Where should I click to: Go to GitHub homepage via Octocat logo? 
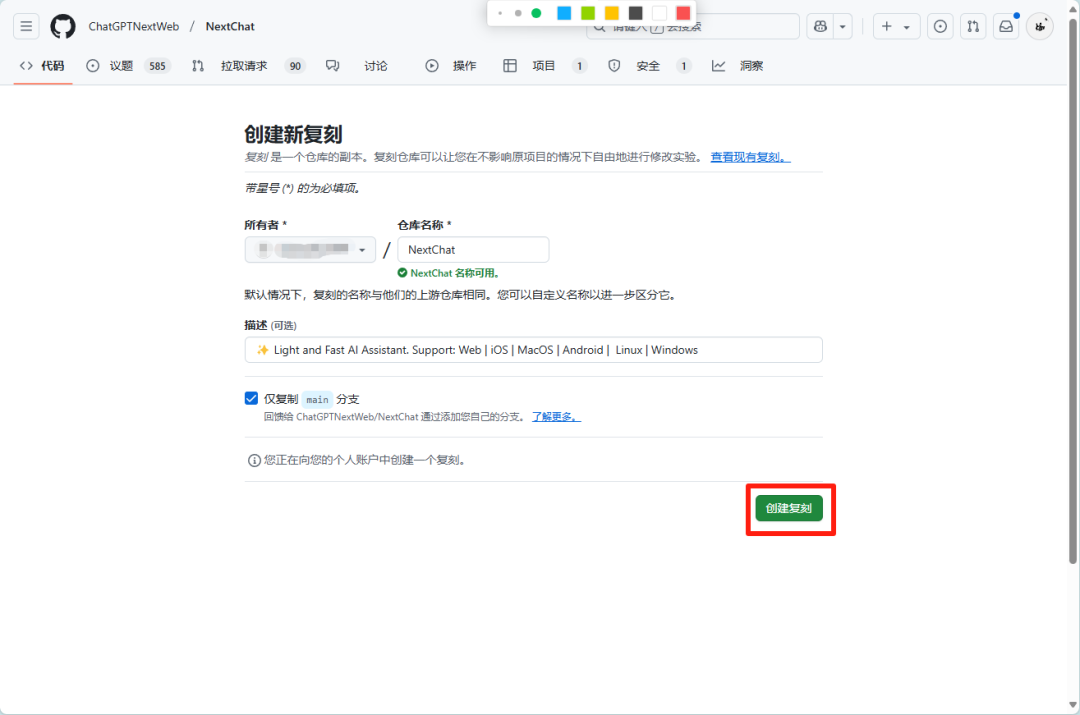pyautogui.click(x=63, y=26)
